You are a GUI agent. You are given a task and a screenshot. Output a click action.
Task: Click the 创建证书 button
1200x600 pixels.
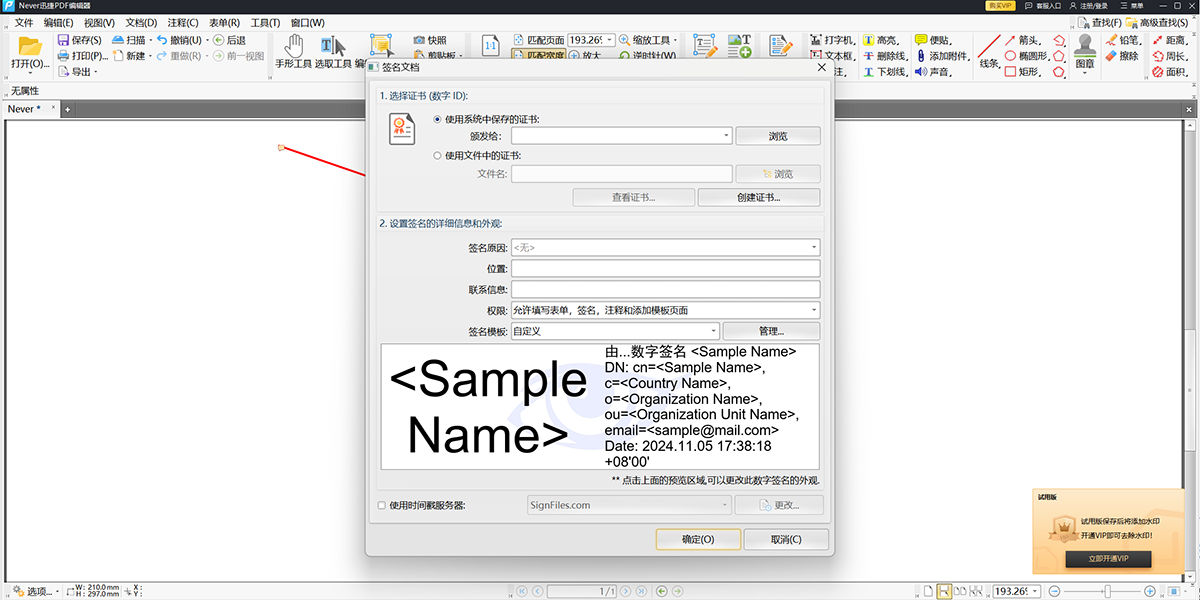pyautogui.click(x=757, y=197)
